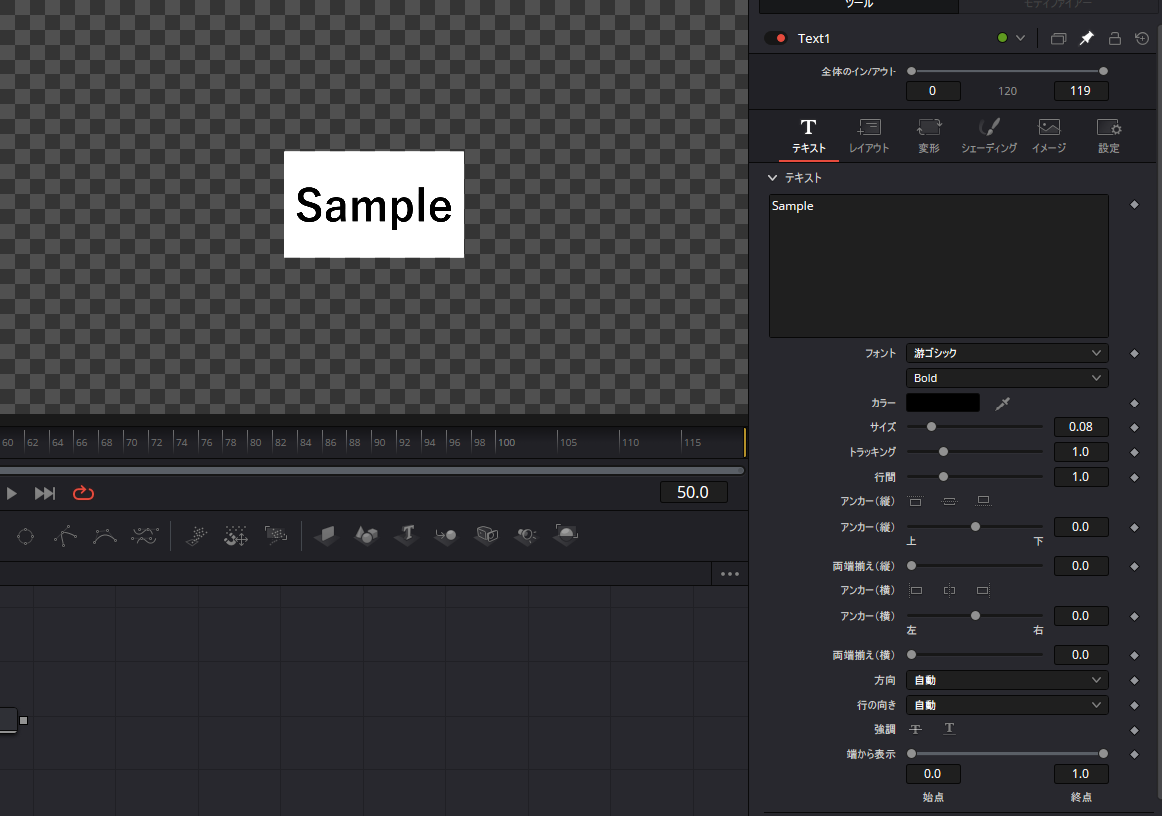Pin the Text1 inspector panel

tap(1086, 38)
